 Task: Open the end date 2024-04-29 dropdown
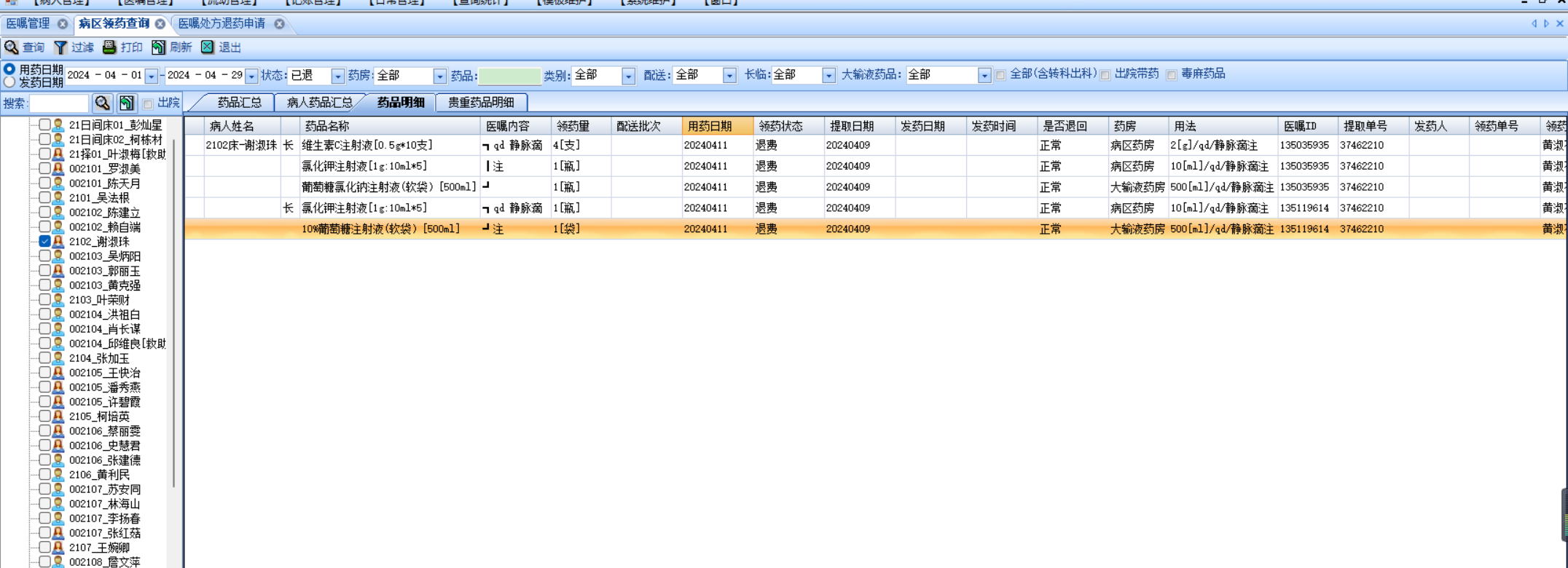click(251, 76)
